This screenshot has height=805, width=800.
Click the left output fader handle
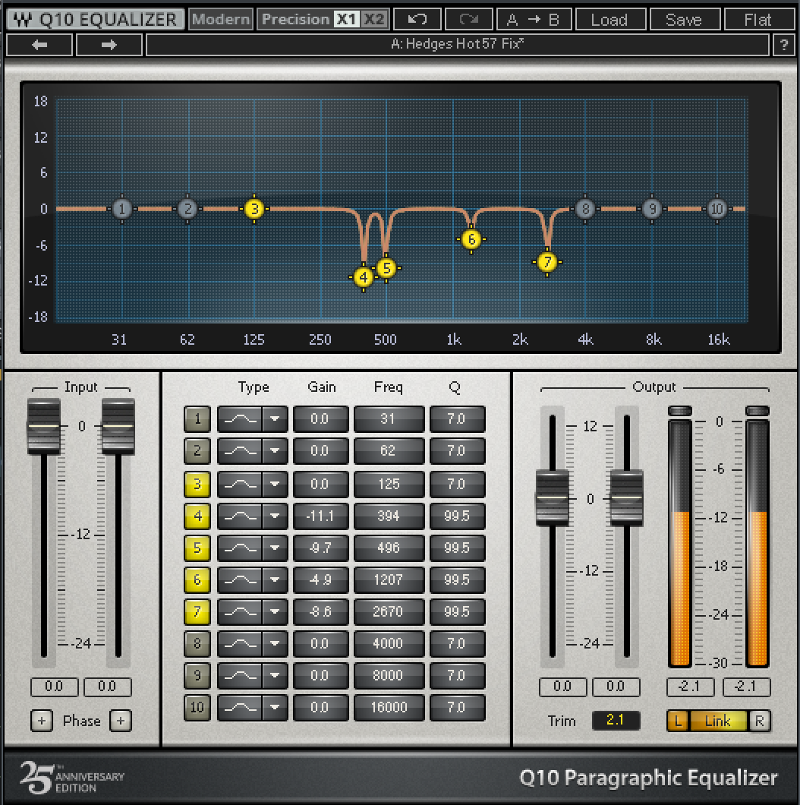[552, 497]
